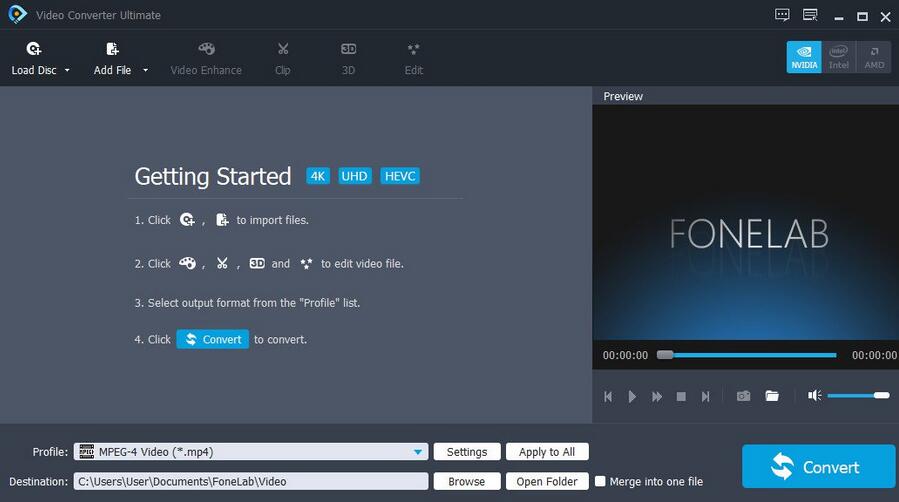This screenshot has width=899, height=502.
Task: Expand the Load Disc dropdown arrow
Action: (x=67, y=70)
